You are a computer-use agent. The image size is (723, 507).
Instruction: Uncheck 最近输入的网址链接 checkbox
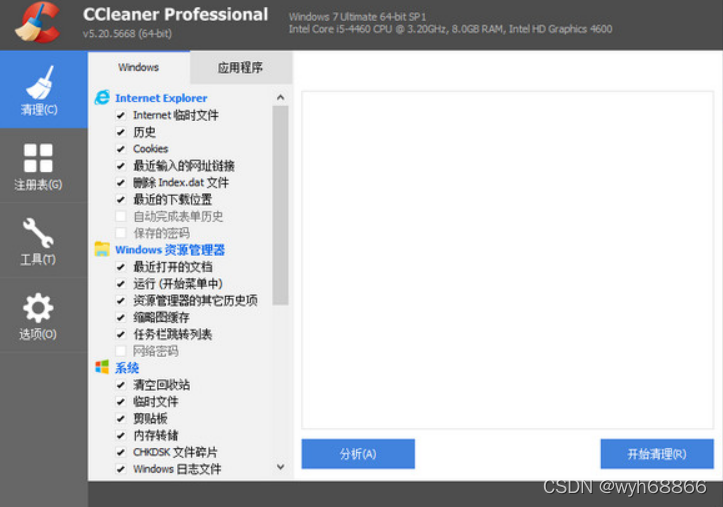121,166
